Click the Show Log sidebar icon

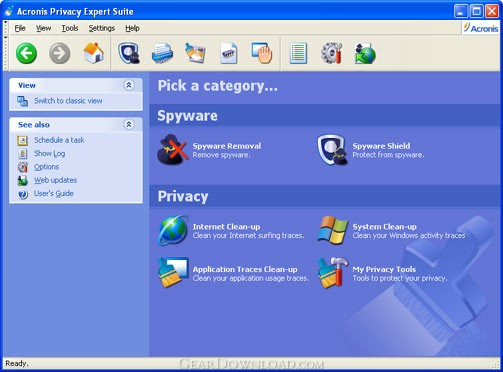point(22,154)
